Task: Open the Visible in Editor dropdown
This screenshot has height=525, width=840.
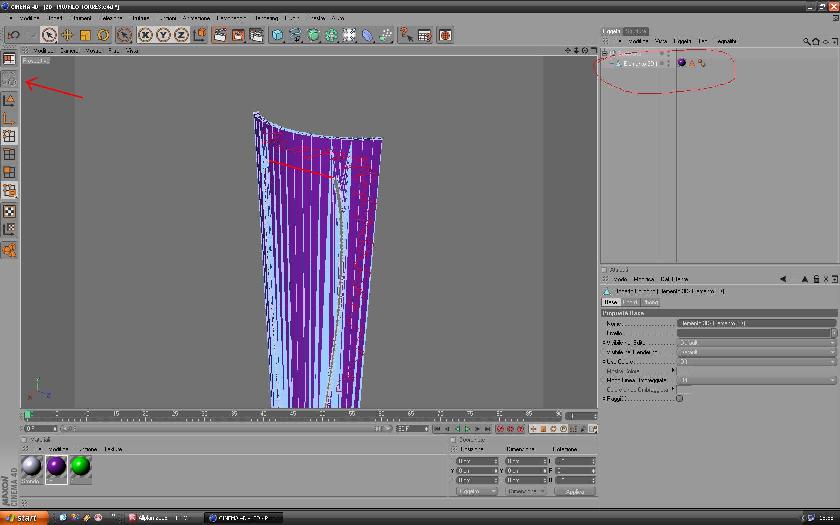Action: 756,342
